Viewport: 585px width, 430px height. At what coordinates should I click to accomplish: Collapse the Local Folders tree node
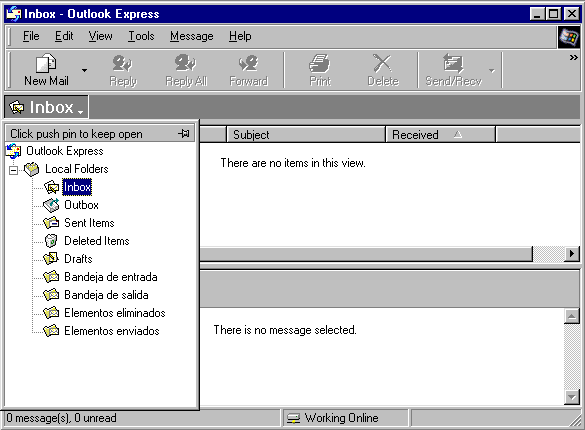pyautogui.click(x=13, y=170)
